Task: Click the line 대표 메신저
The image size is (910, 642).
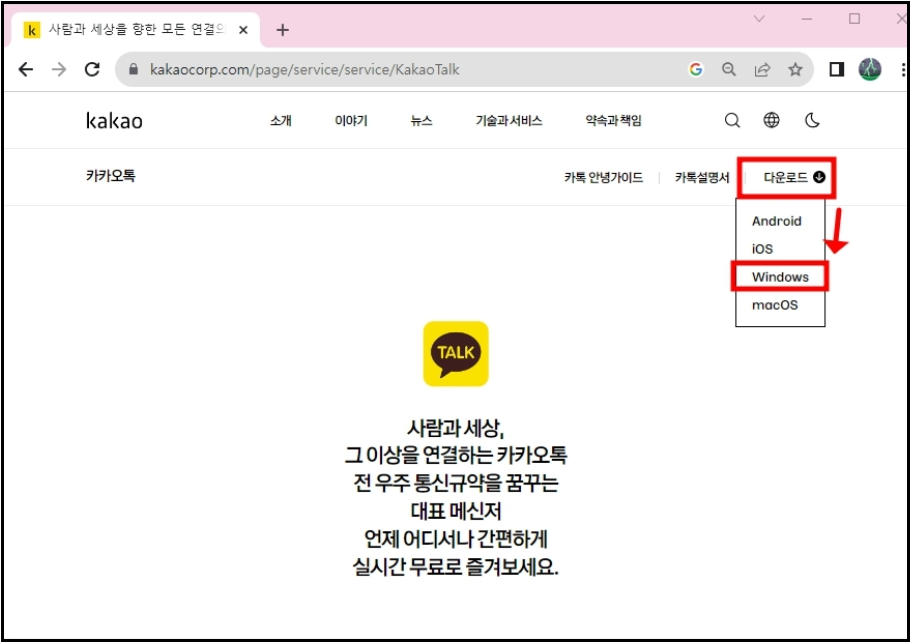Action: pos(456,511)
